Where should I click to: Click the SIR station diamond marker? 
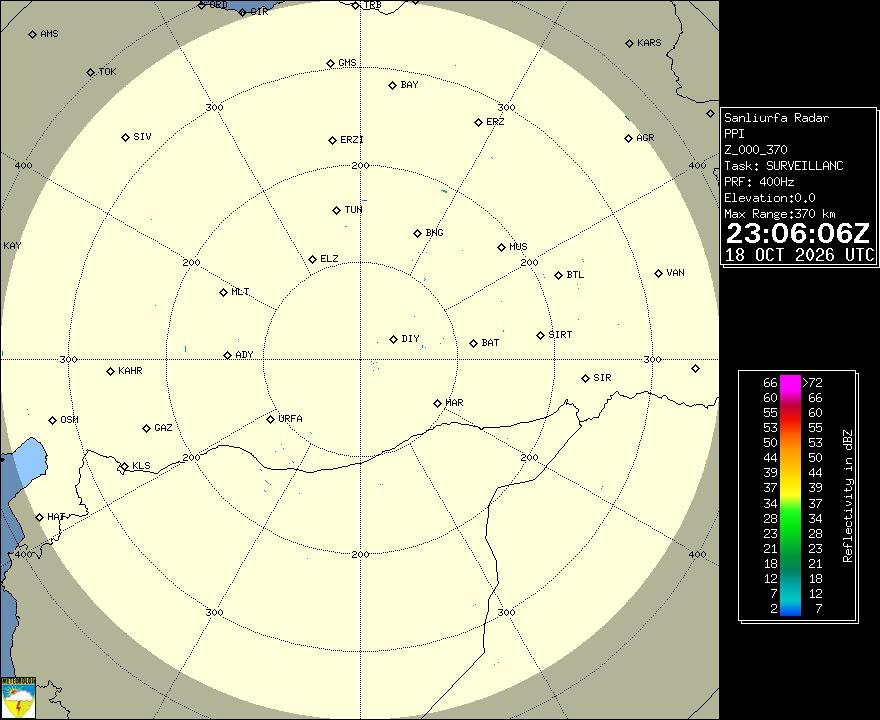pos(585,379)
